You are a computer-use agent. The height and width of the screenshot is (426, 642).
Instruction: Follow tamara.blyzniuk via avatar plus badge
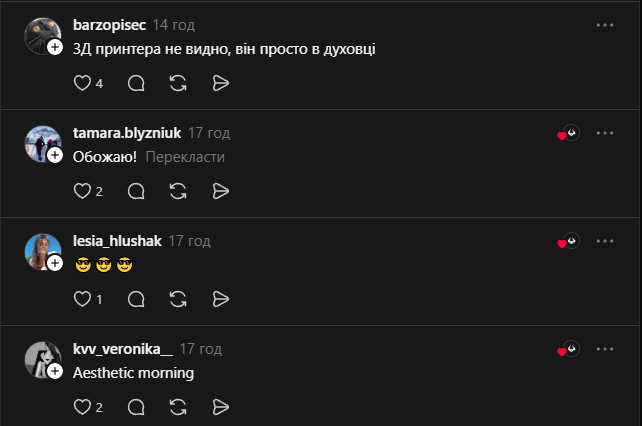55,155
